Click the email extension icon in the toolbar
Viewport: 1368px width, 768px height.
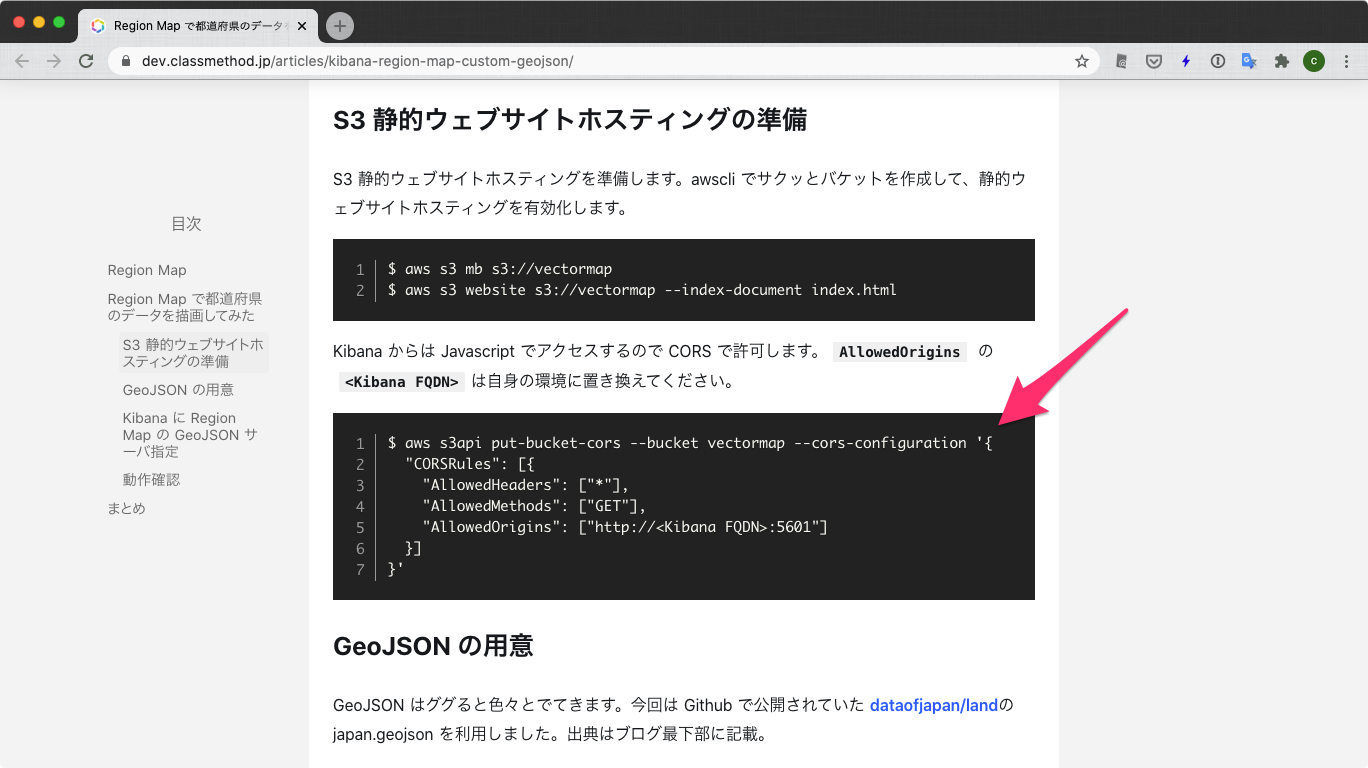coord(1121,61)
